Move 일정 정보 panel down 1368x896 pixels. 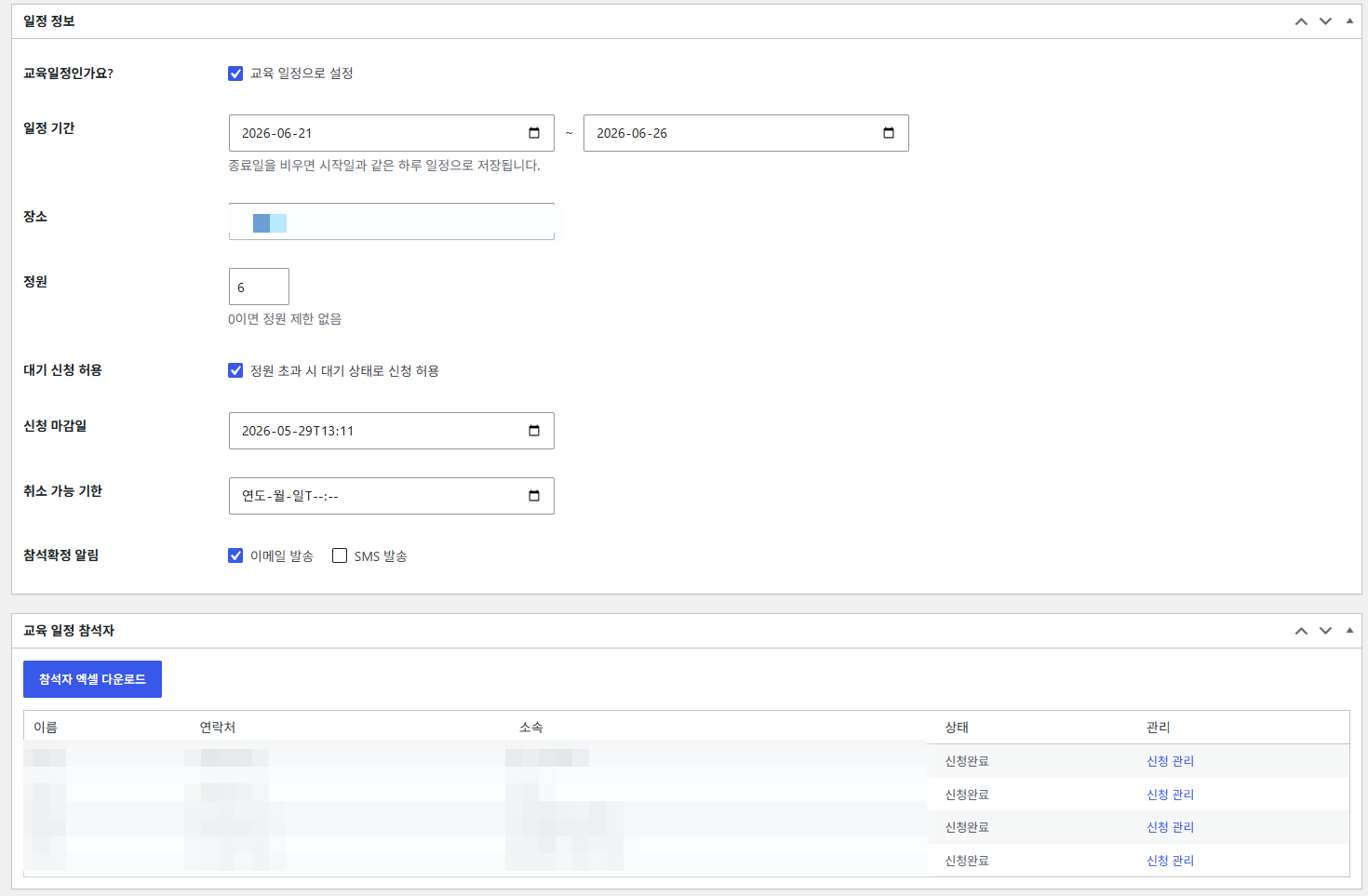pos(1325,21)
